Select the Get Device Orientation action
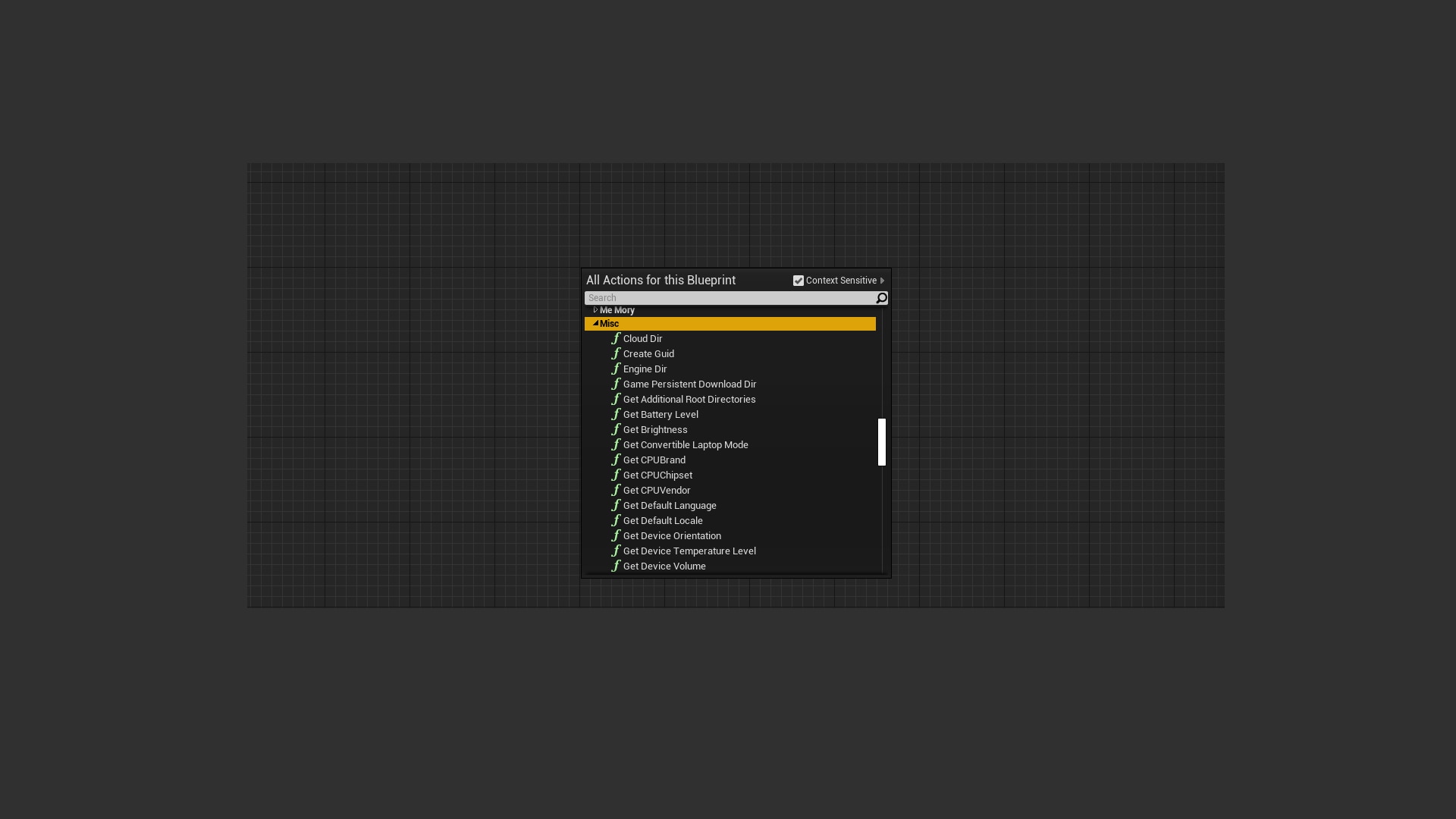Screen dimensions: 1456x819 click(x=672, y=535)
